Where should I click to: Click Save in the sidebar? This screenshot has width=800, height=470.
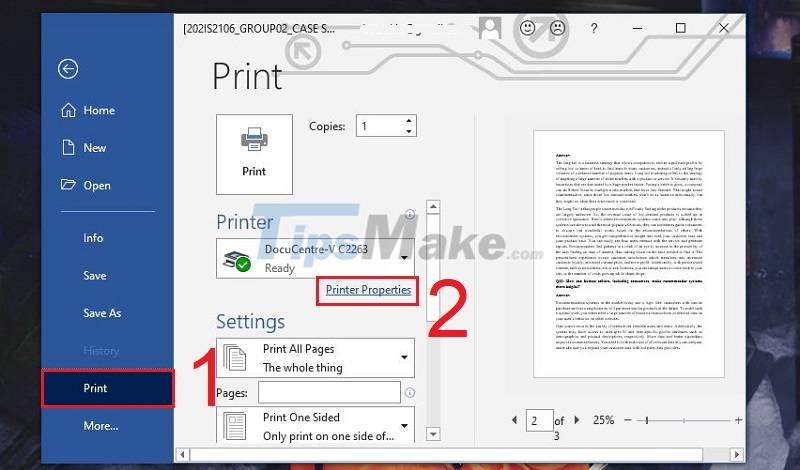(95, 276)
